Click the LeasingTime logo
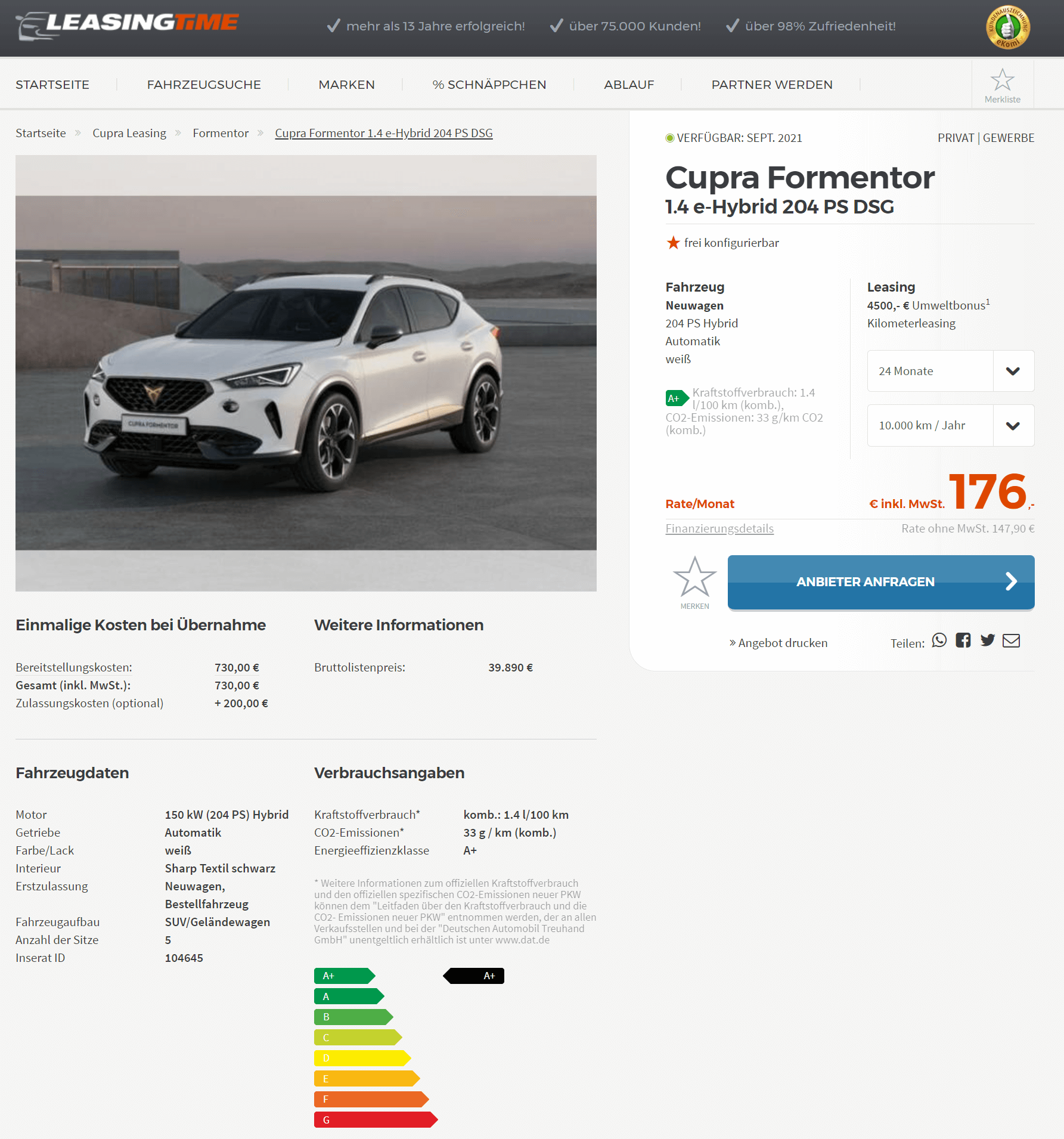This screenshot has width=1064, height=1139. pos(127,25)
